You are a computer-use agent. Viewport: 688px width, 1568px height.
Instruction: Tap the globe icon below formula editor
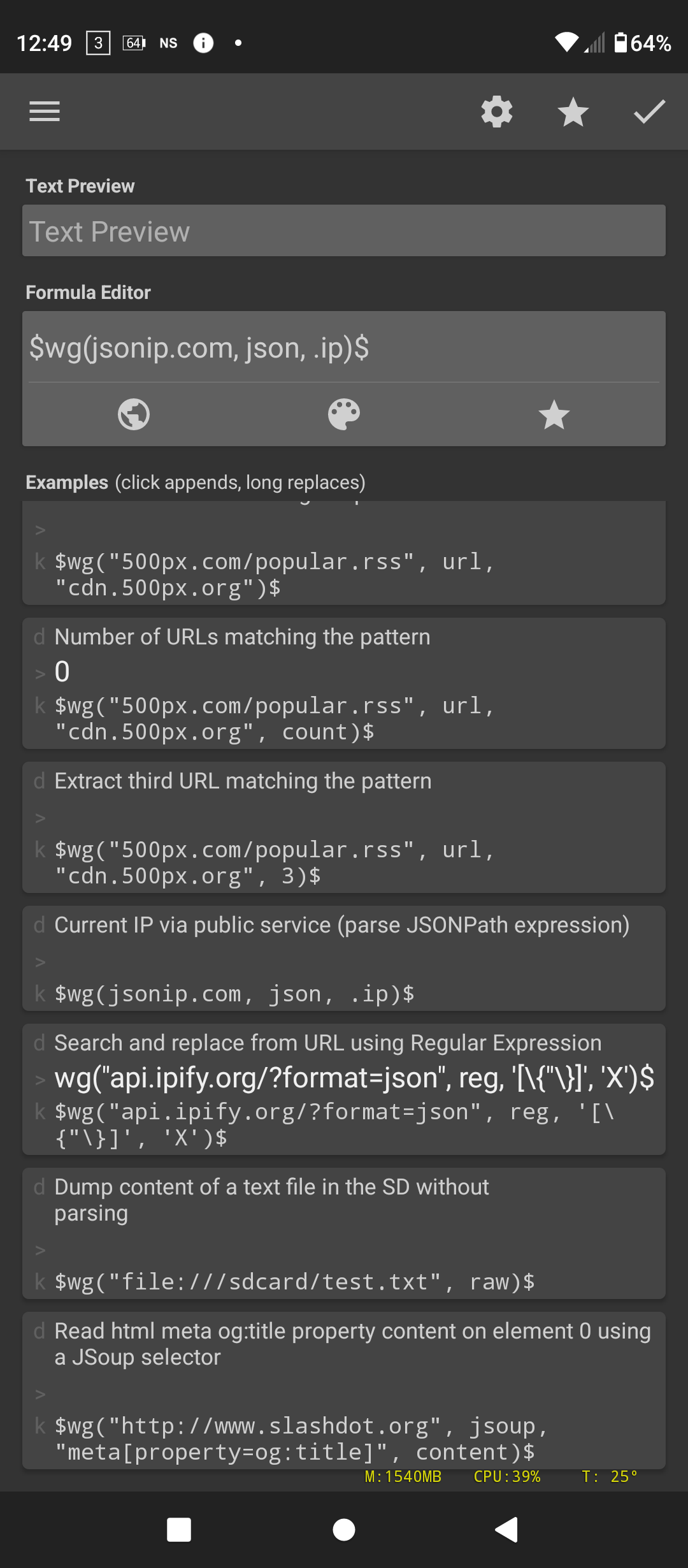click(134, 414)
